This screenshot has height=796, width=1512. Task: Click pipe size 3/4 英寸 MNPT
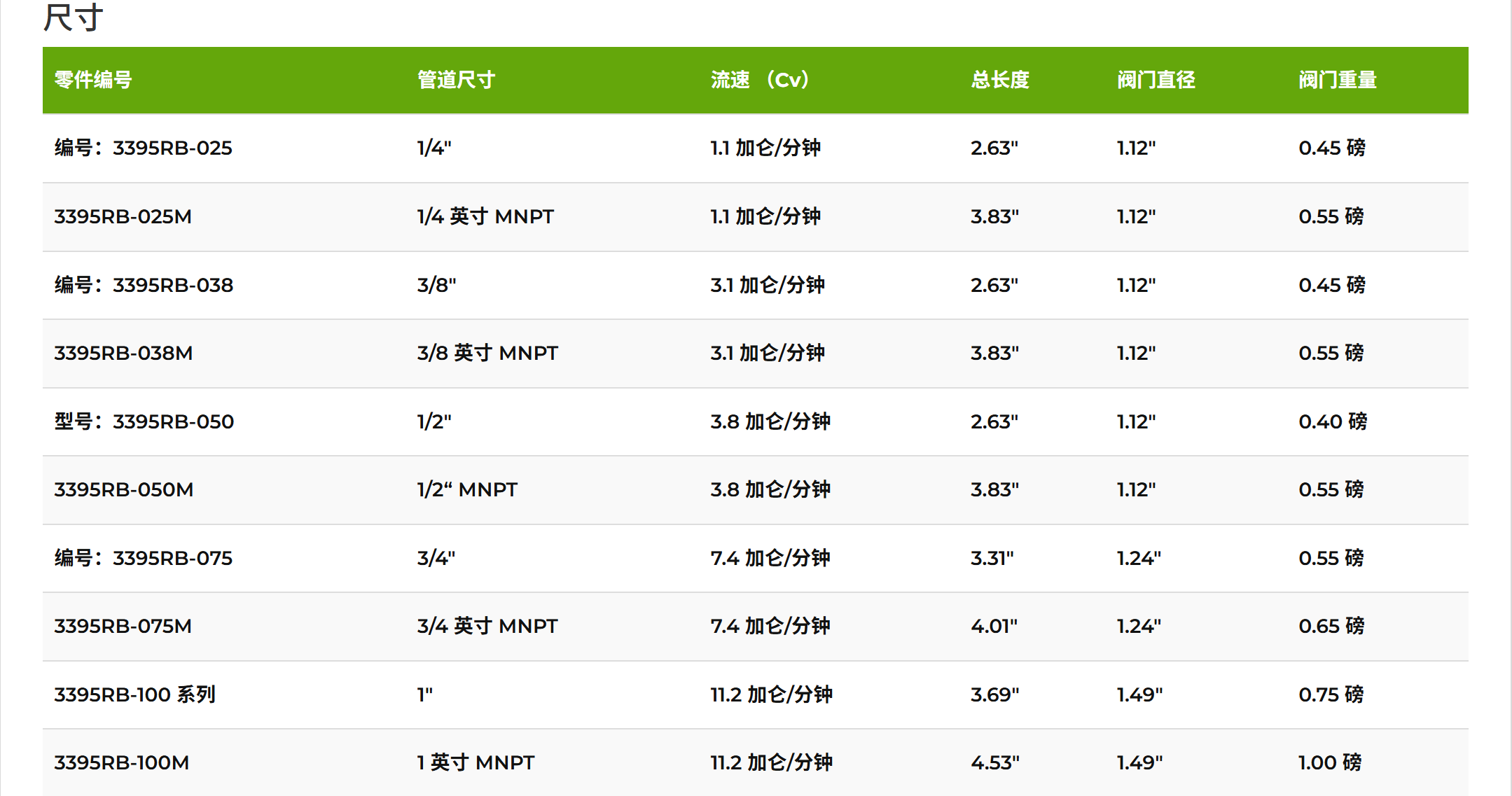(x=487, y=626)
